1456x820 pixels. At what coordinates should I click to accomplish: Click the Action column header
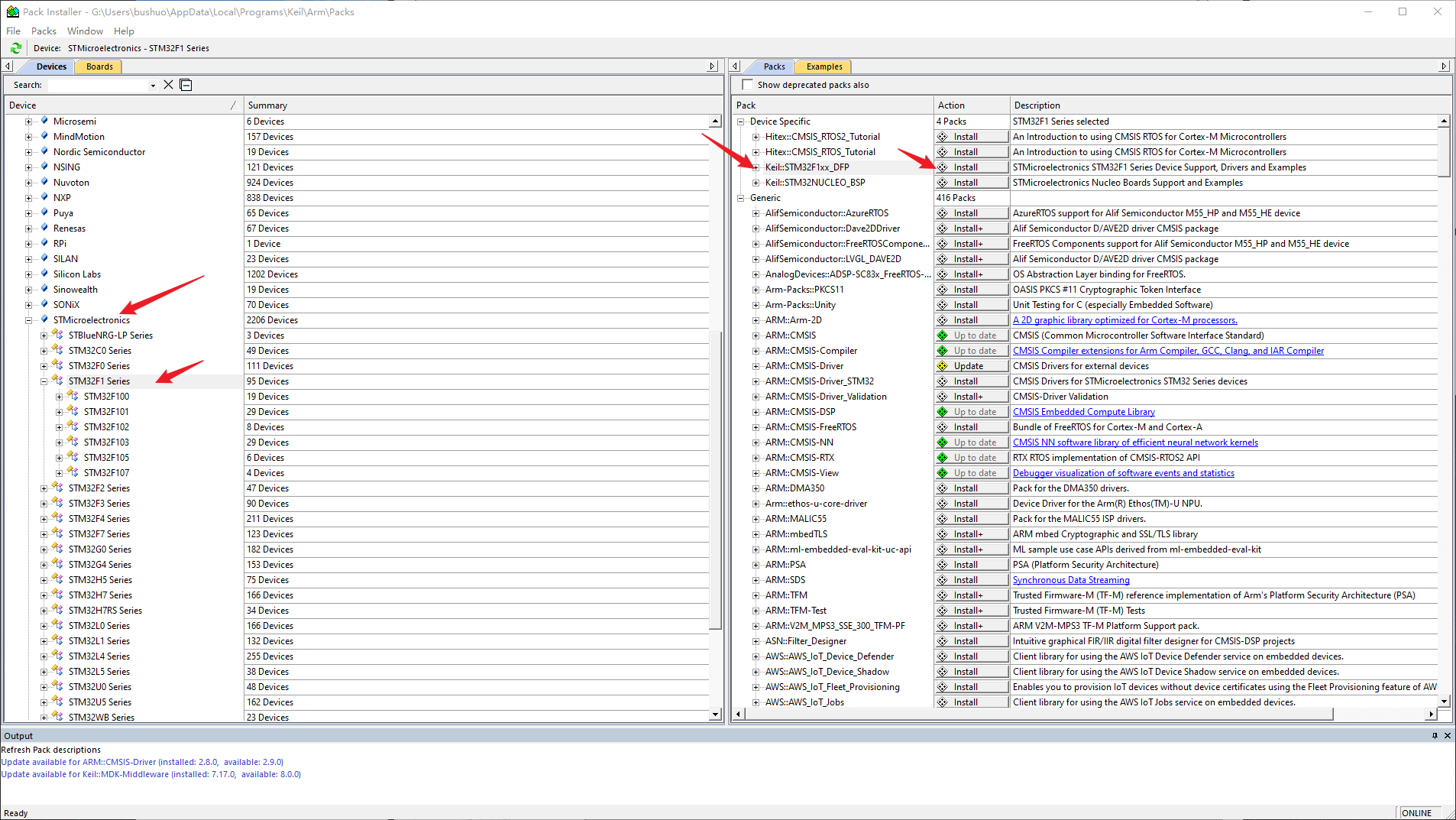click(972, 105)
